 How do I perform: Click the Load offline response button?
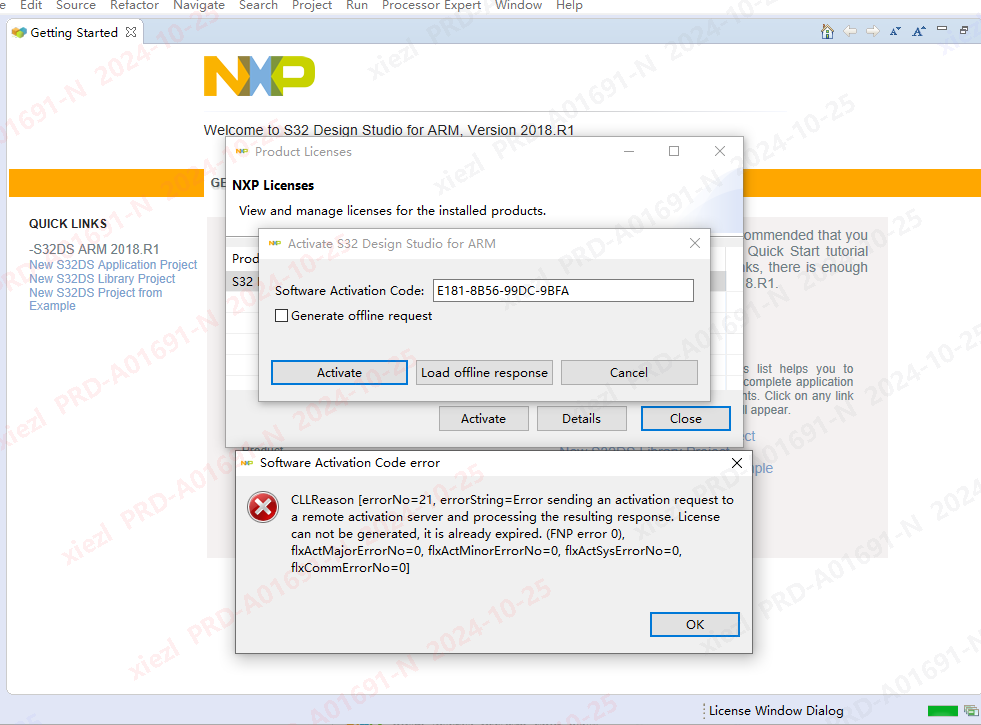click(x=484, y=372)
